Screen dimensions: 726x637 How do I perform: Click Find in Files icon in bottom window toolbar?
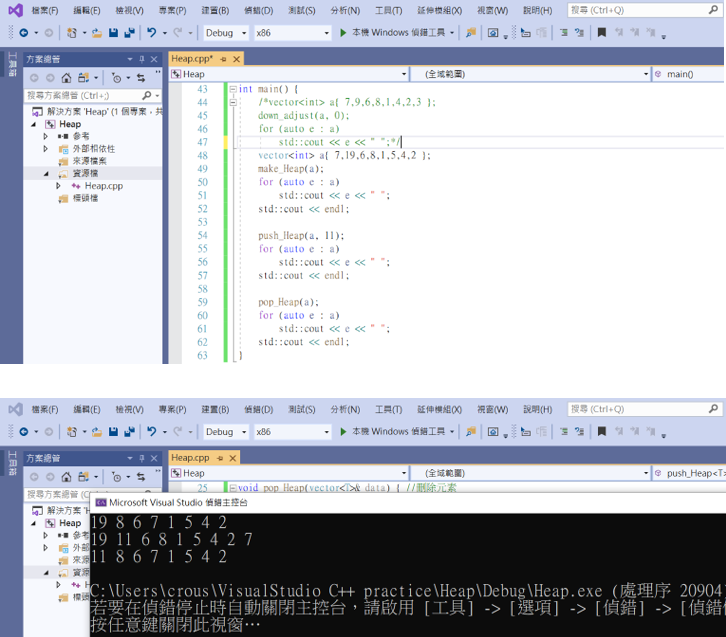pos(471,431)
